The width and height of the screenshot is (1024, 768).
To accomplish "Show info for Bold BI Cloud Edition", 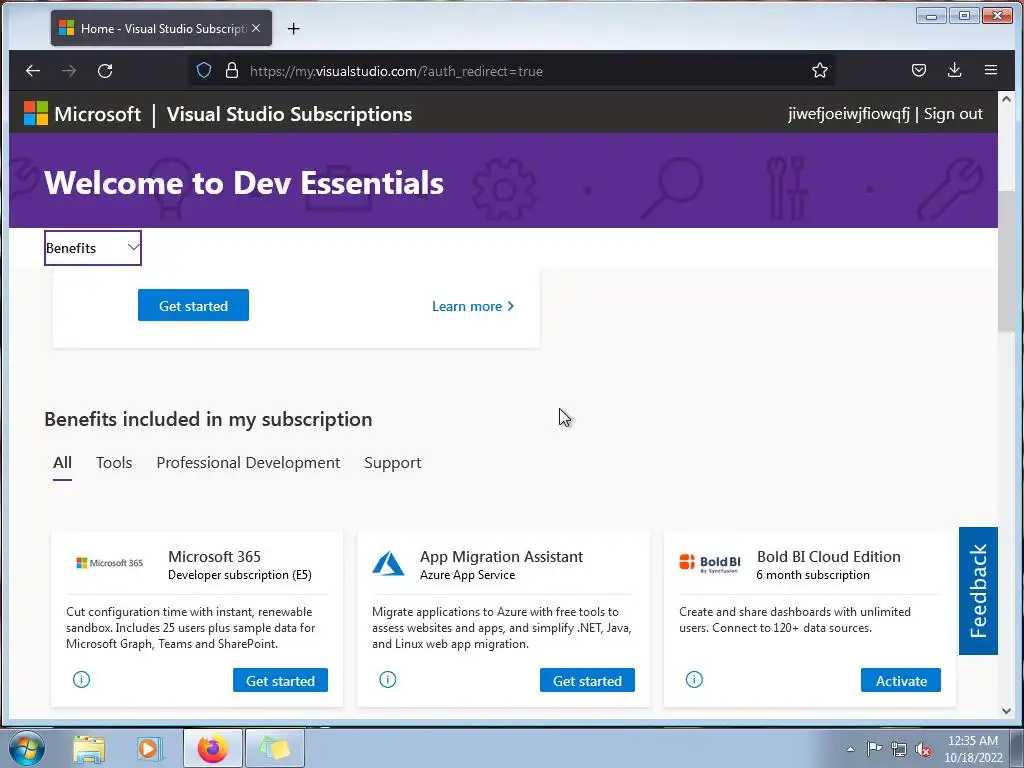I will click(x=694, y=679).
